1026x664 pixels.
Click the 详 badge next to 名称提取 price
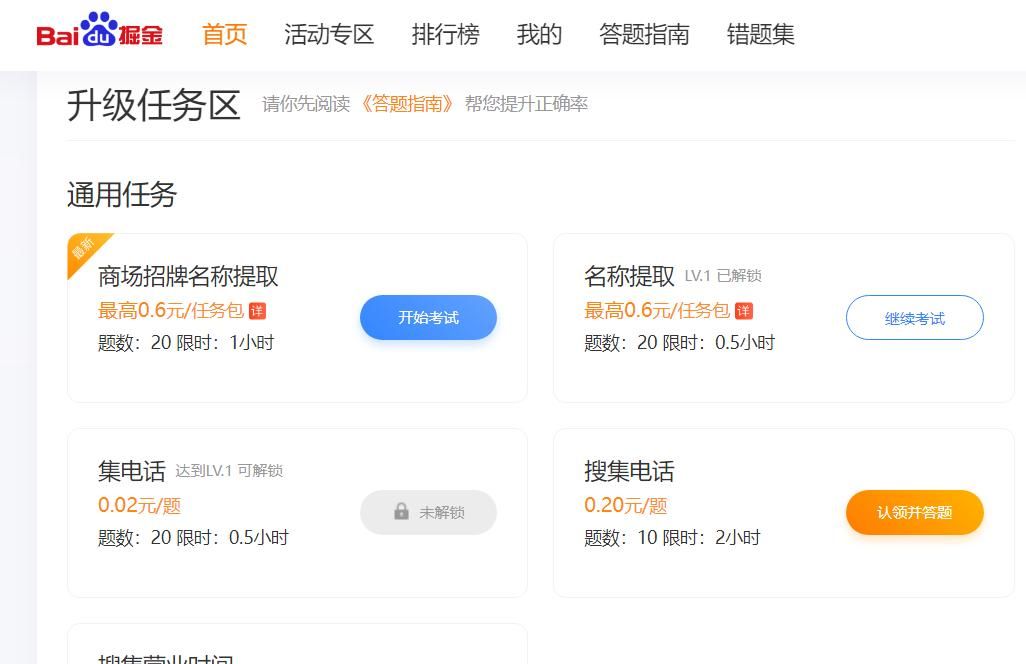pyautogui.click(x=742, y=312)
